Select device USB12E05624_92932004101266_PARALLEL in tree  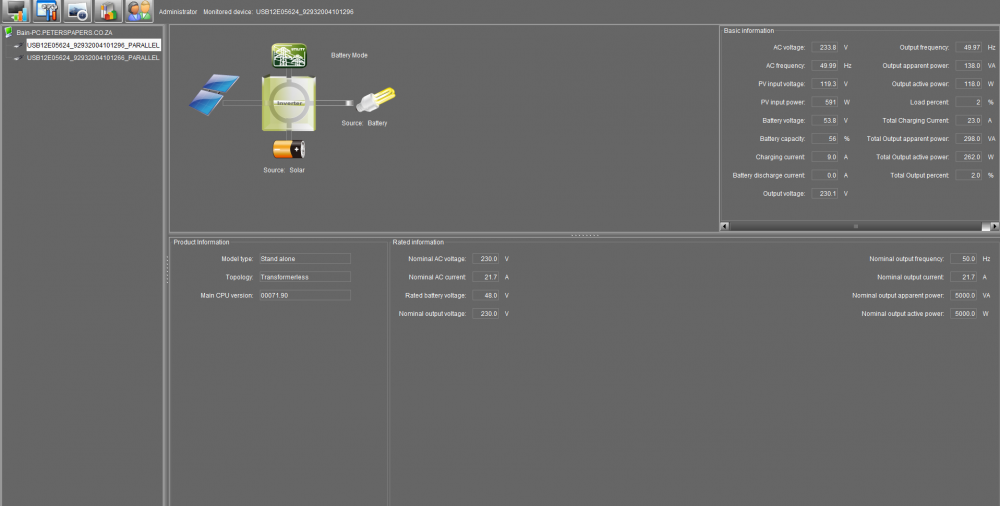[93, 57]
